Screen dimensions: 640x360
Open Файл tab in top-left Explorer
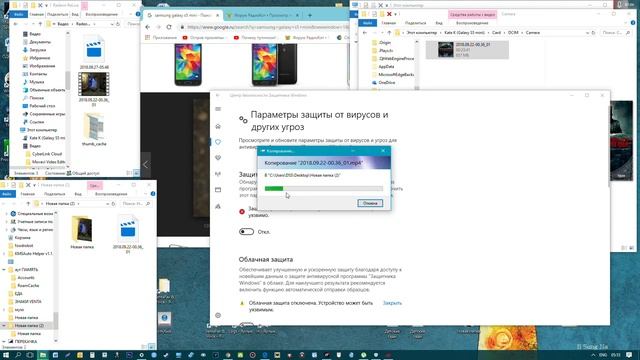pos(18,14)
